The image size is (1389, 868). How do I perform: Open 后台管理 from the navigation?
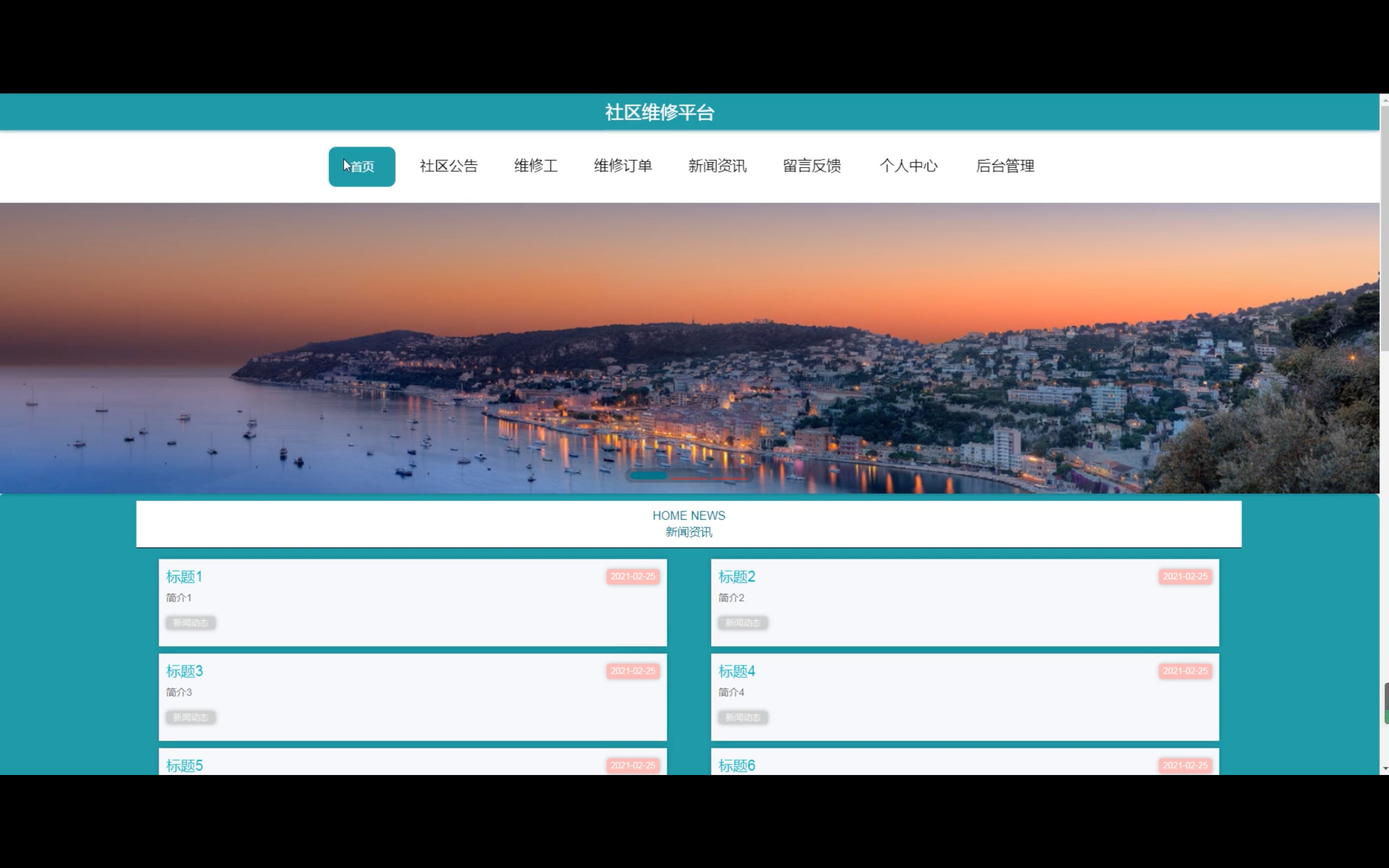[x=1004, y=166]
